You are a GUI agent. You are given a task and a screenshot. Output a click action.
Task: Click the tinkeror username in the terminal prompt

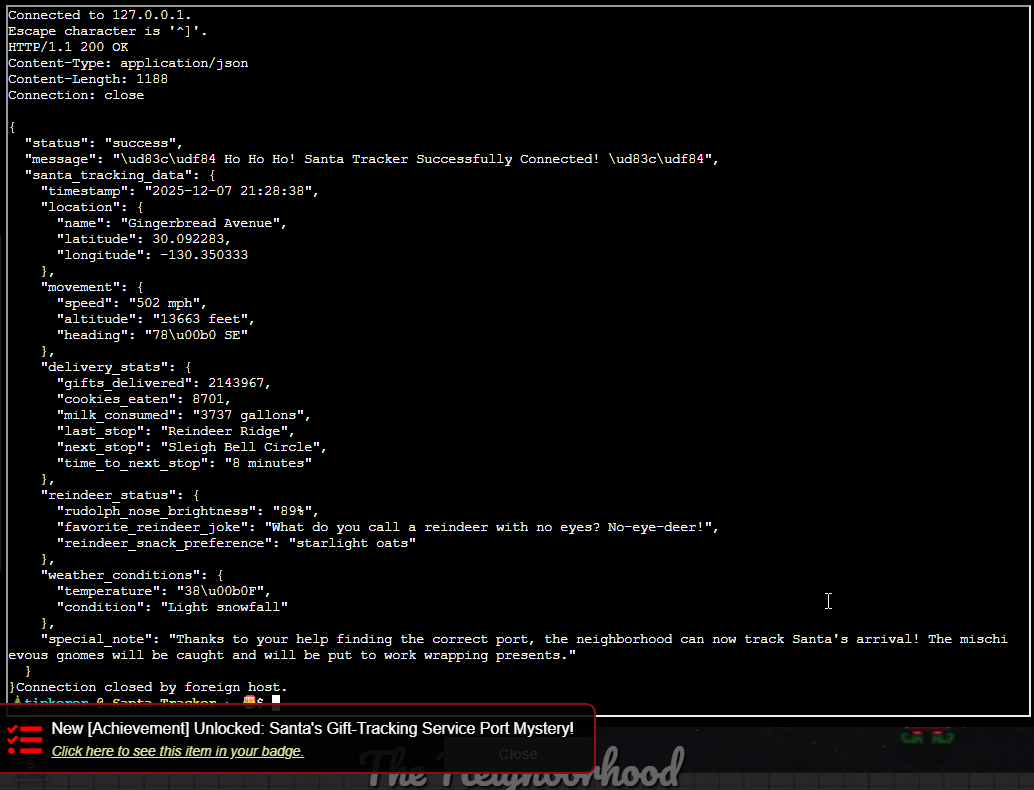click(58, 702)
